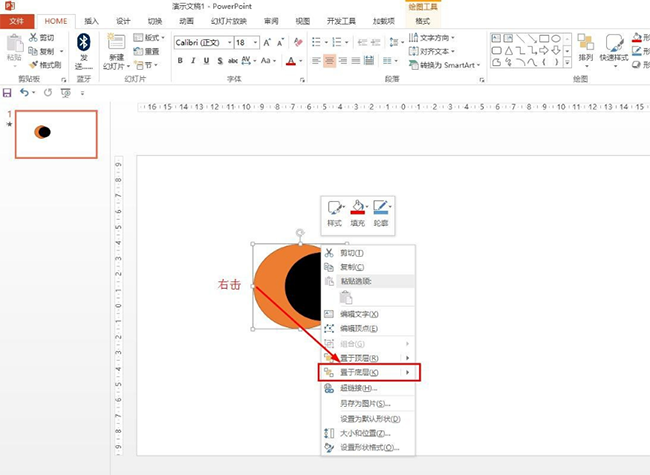Select the text box shape in shapes gallery
The image size is (650, 475).
click(x=496, y=39)
